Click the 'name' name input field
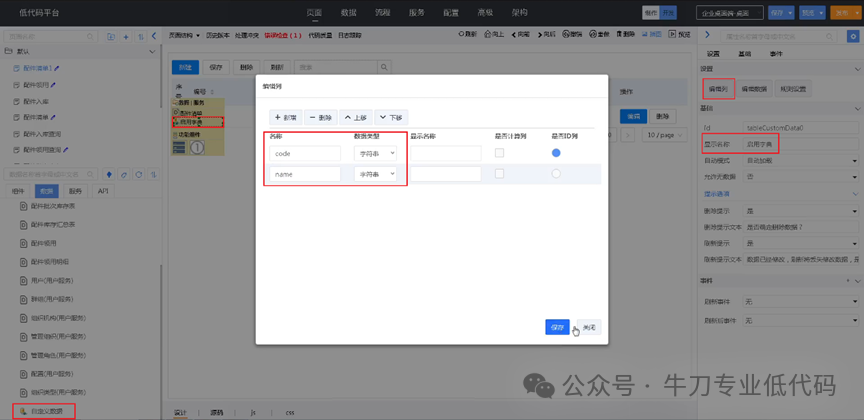This screenshot has height=420, width=864. click(305, 174)
